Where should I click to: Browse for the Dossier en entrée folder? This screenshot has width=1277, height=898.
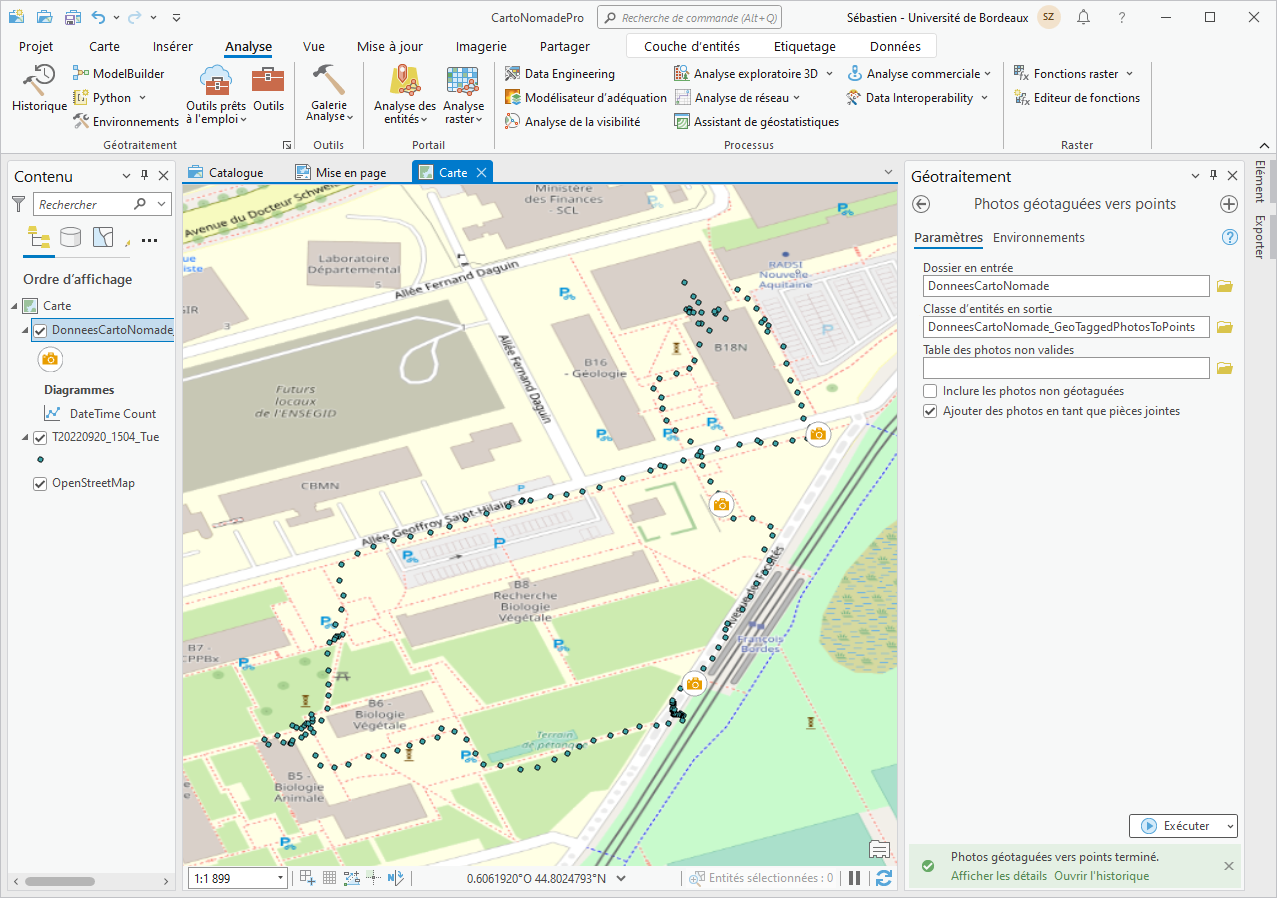tap(1224, 287)
